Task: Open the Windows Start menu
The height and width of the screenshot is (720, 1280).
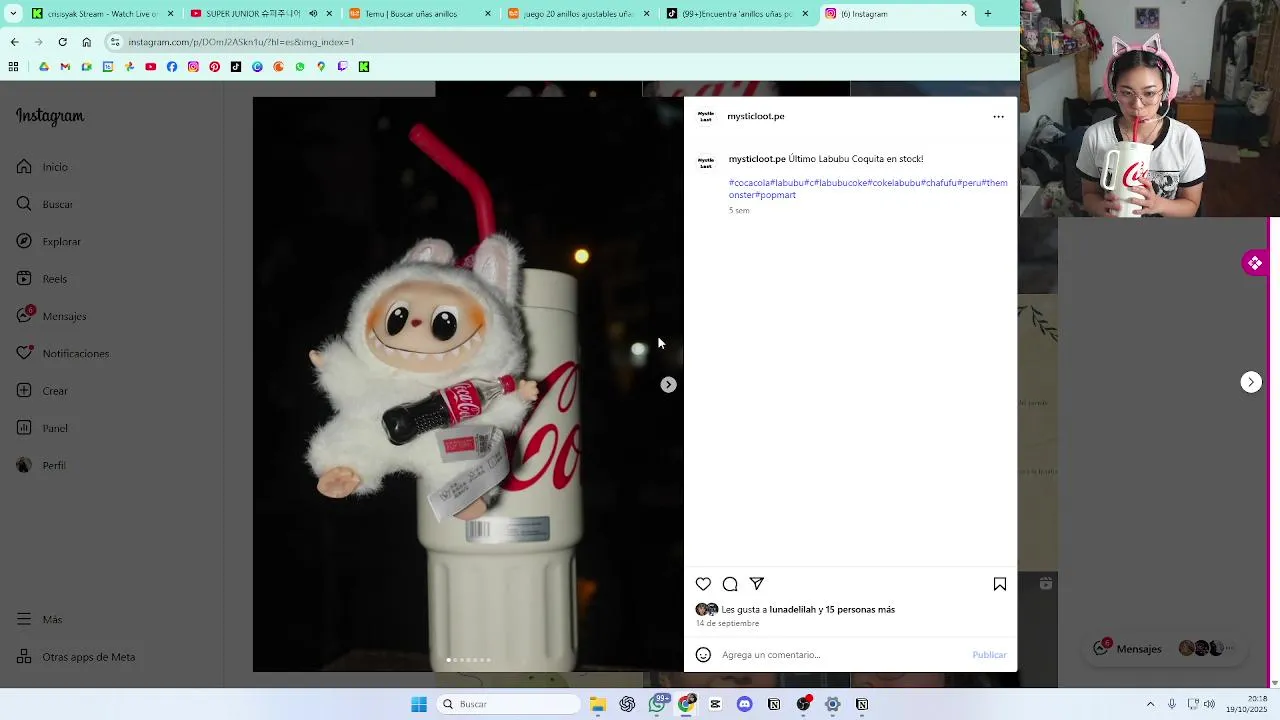Action: coord(419,705)
